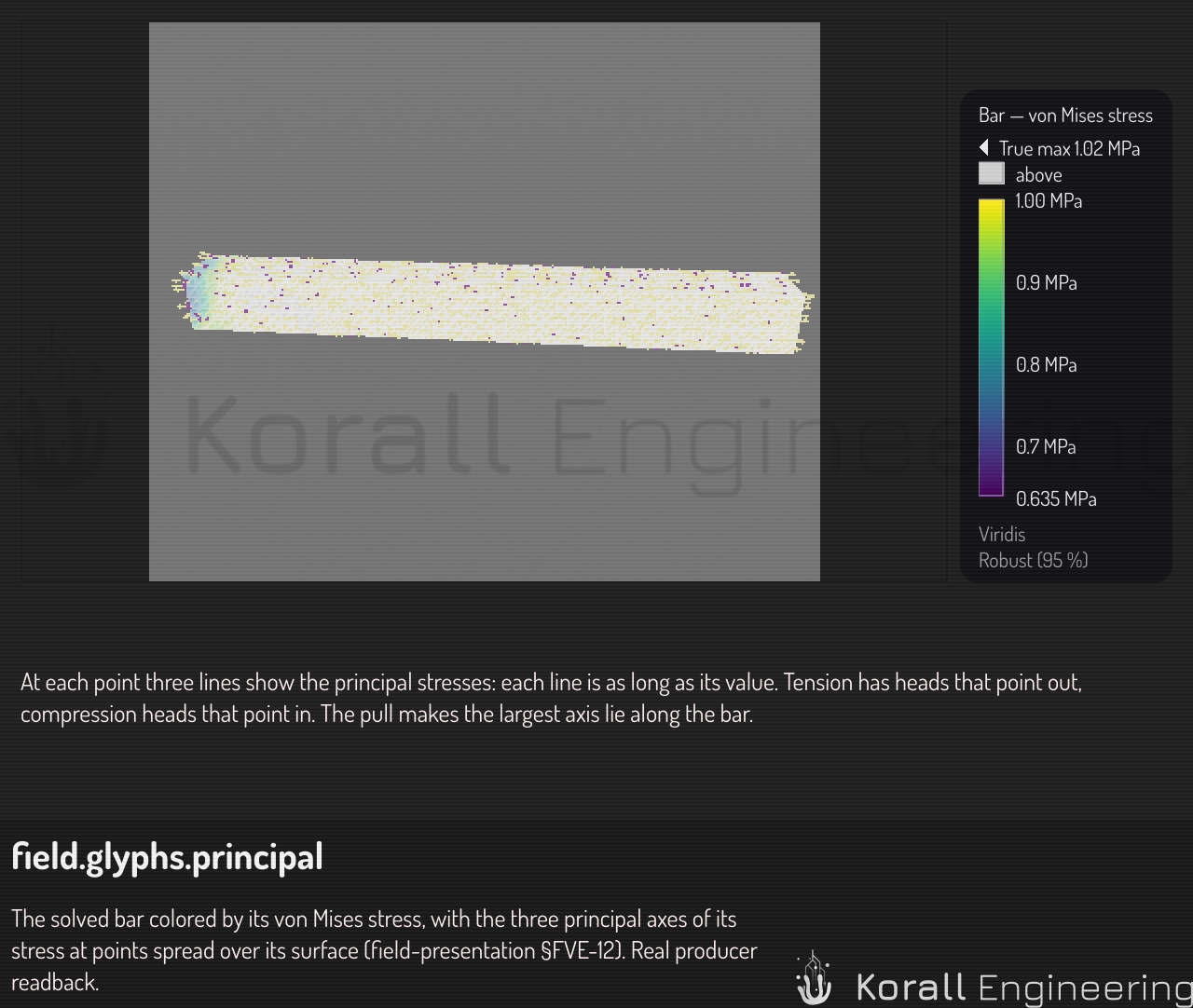
Task: Click the "1.00 MPa" scale label
Action: 1049,200
